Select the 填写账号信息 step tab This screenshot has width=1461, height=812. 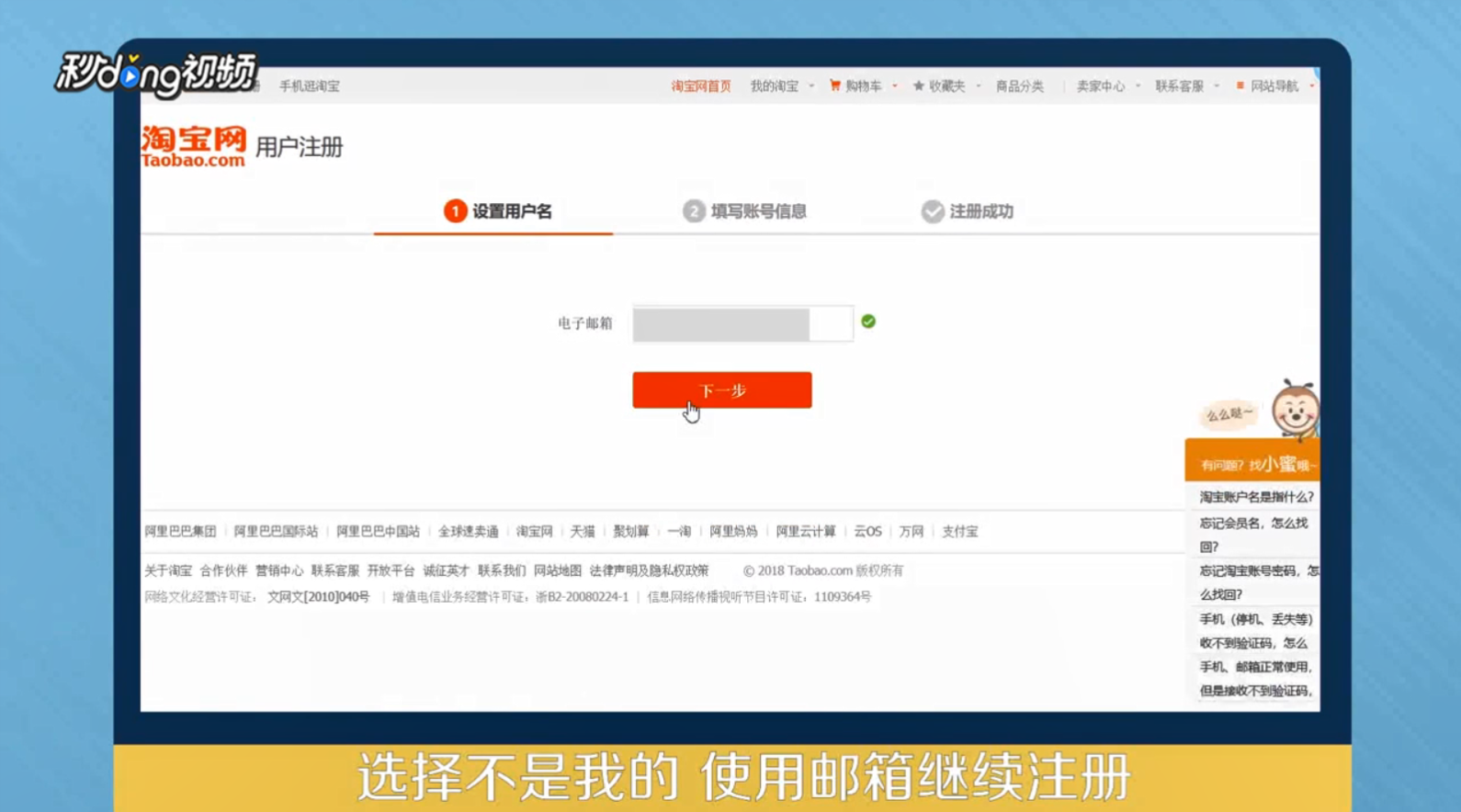coord(745,212)
